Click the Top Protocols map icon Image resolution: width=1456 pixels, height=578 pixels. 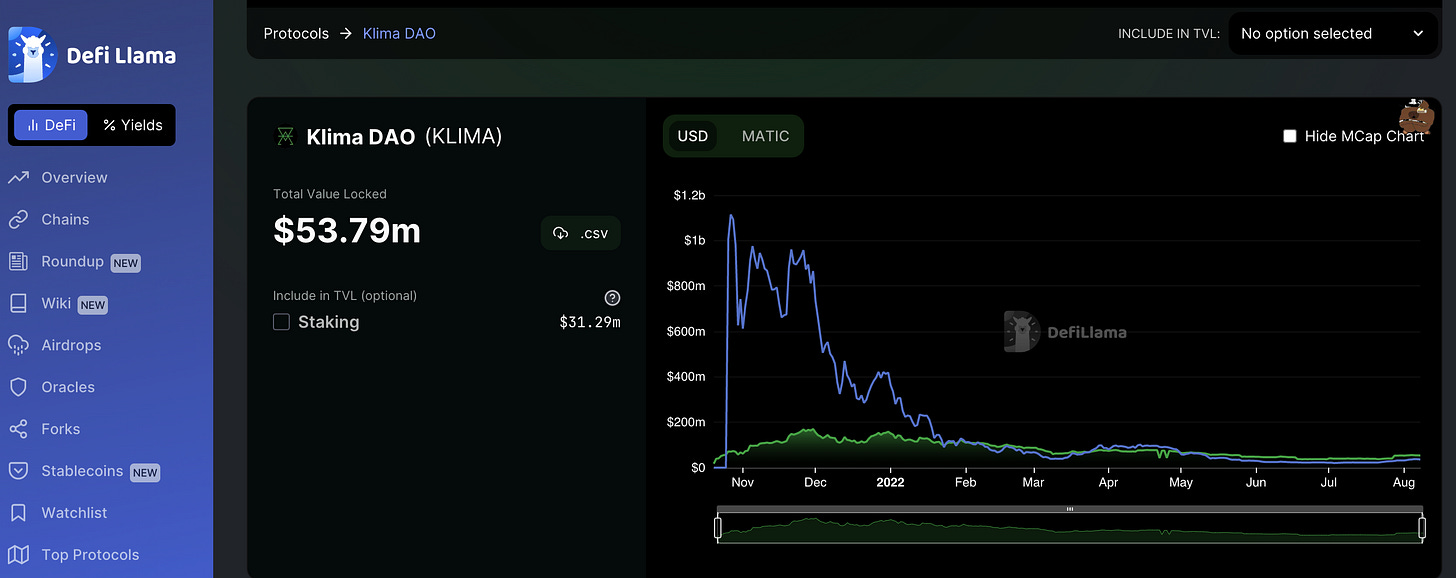click(18, 555)
